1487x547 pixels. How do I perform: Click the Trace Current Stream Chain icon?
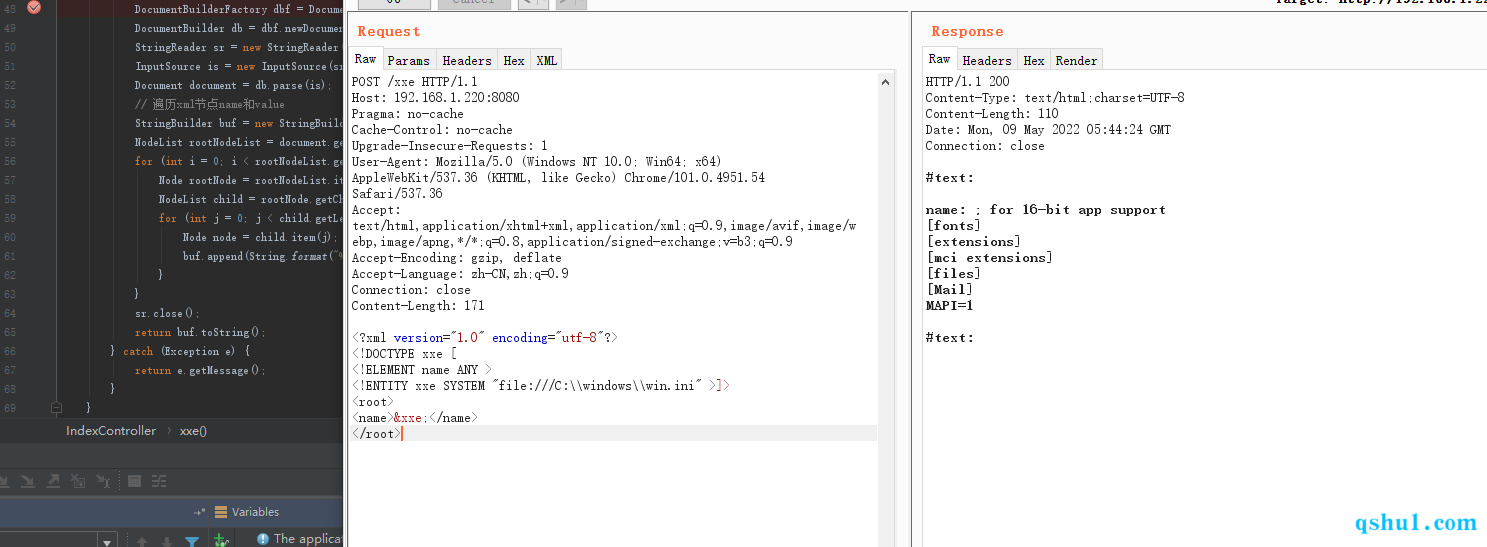point(159,481)
